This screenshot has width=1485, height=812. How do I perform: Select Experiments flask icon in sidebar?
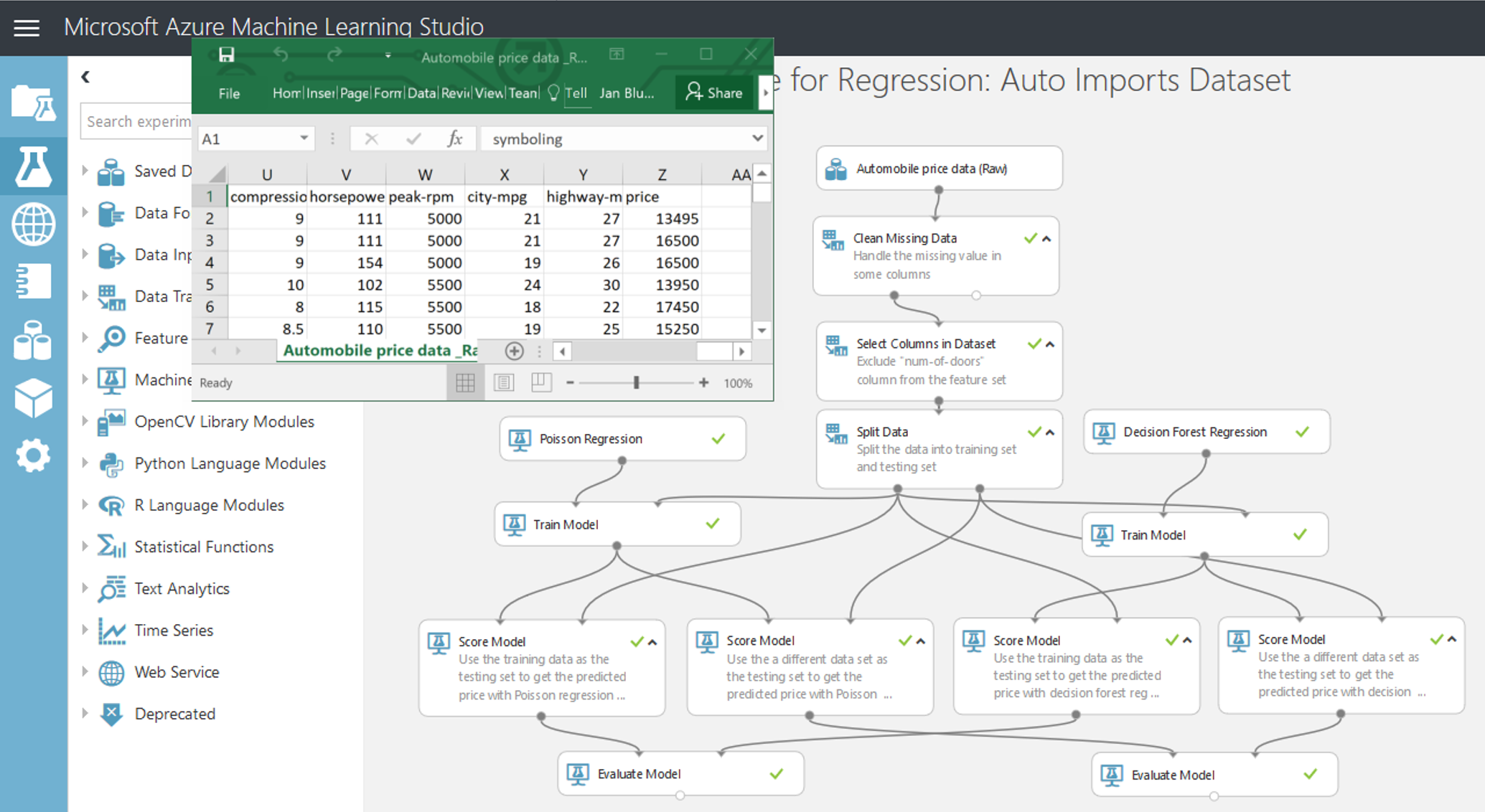[33, 166]
